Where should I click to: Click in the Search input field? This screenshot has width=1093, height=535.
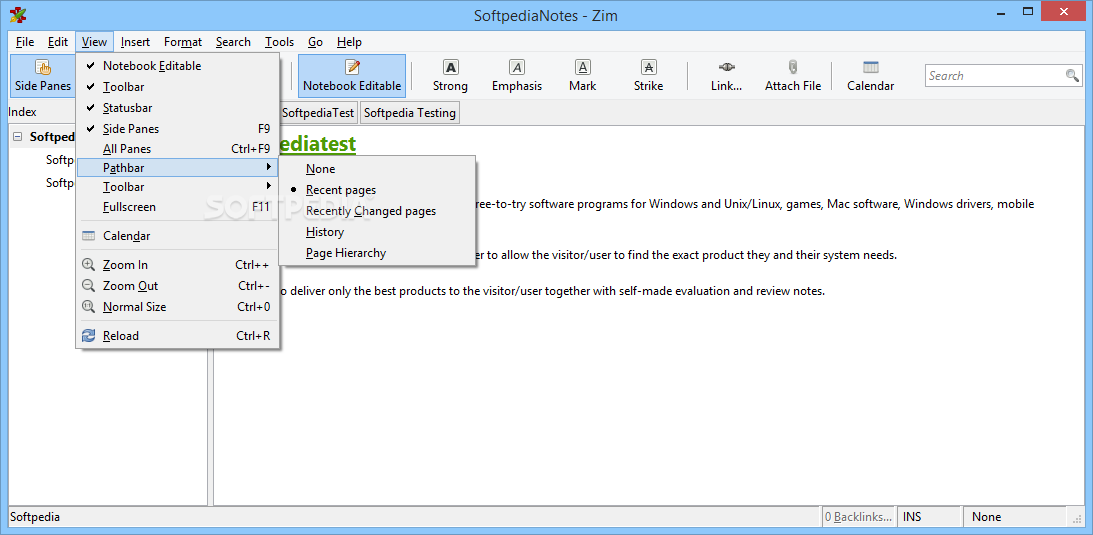click(x=995, y=75)
